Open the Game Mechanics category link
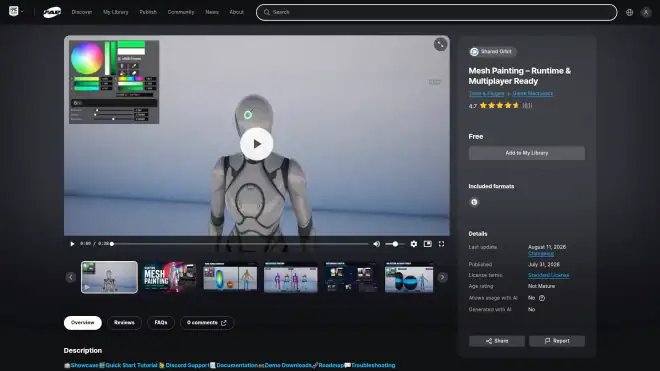 532,93
